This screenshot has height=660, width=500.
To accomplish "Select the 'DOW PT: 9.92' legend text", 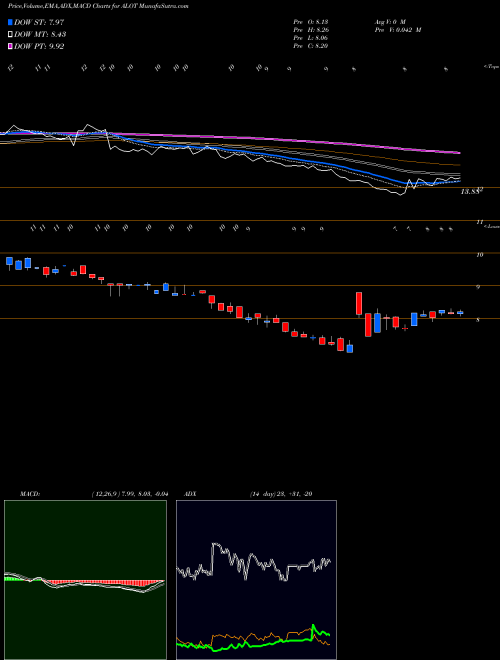I will pos(39,47).
